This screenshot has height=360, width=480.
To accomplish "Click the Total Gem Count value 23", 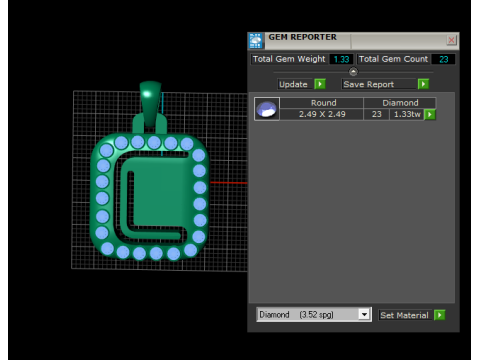I will click(x=443, y=59).
